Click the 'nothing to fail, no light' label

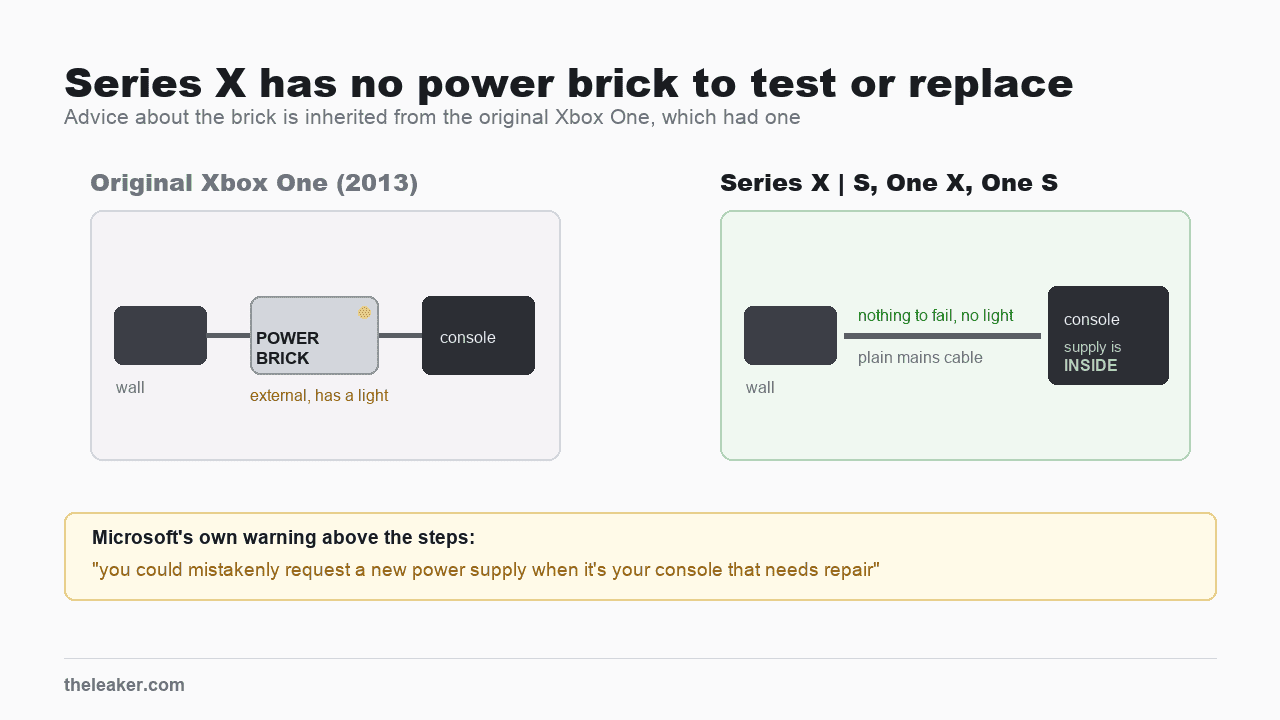[936, 316]
